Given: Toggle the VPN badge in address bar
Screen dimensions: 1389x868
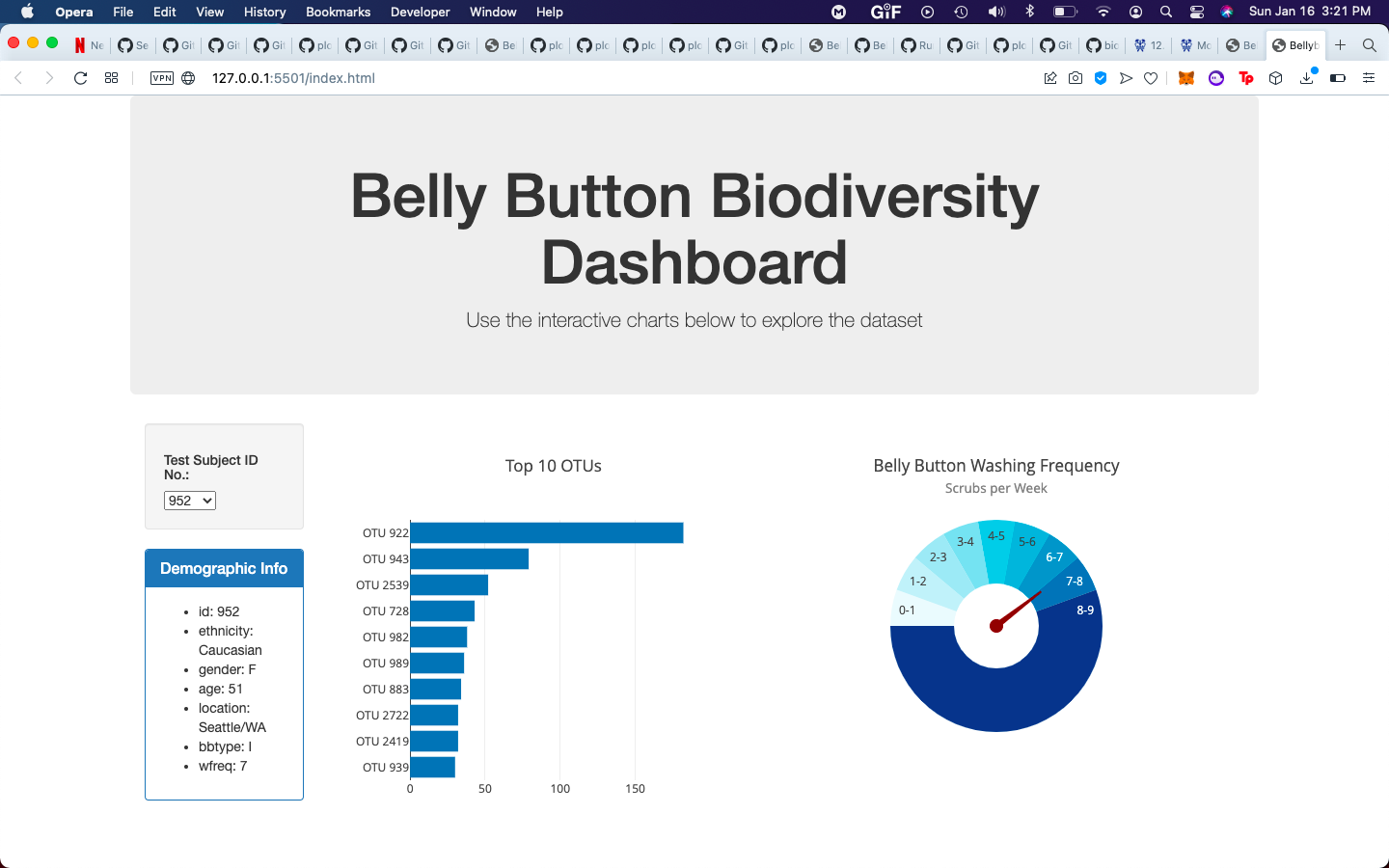Looking at the screenshot, I should [162, 78].
